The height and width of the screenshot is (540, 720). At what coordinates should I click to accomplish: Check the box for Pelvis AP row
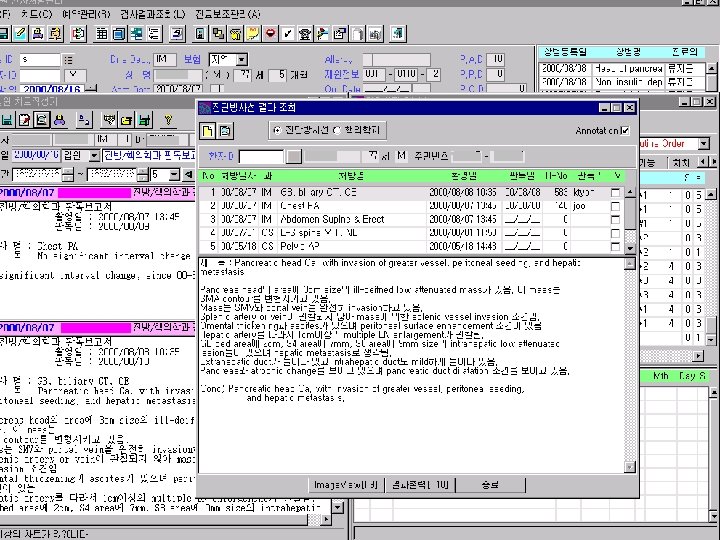click(616, 247)
